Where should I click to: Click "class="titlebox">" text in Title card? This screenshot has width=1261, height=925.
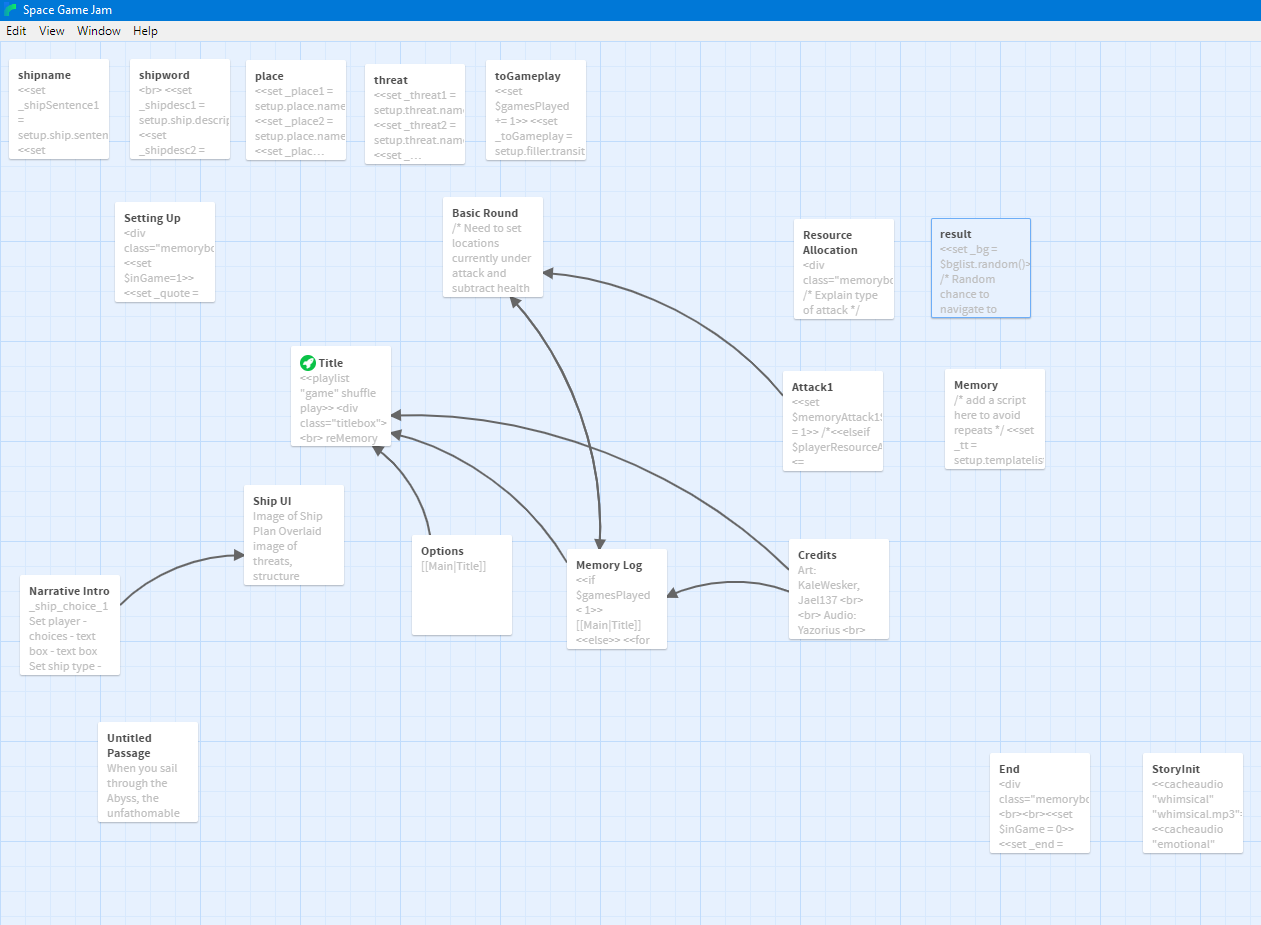click(343, 423)
